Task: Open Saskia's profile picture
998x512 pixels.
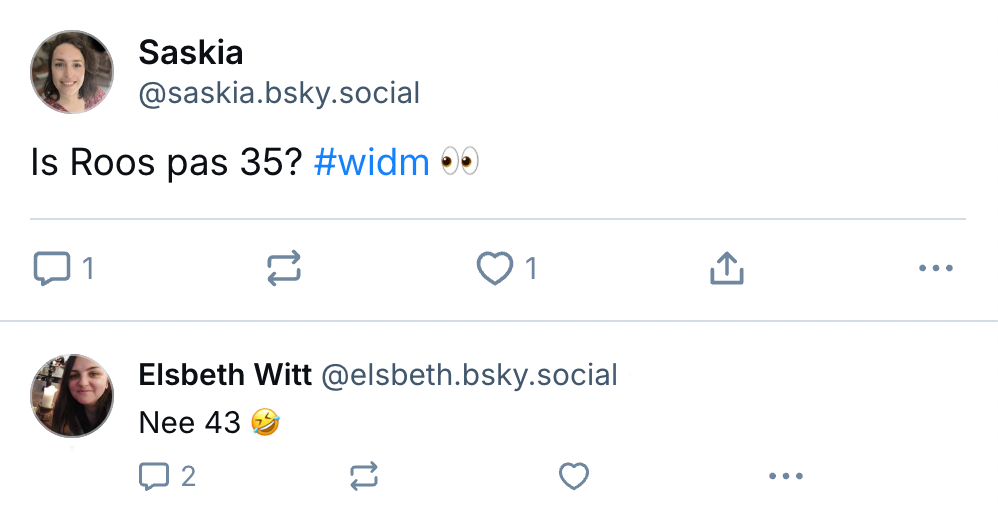Action: pos(72,71)
